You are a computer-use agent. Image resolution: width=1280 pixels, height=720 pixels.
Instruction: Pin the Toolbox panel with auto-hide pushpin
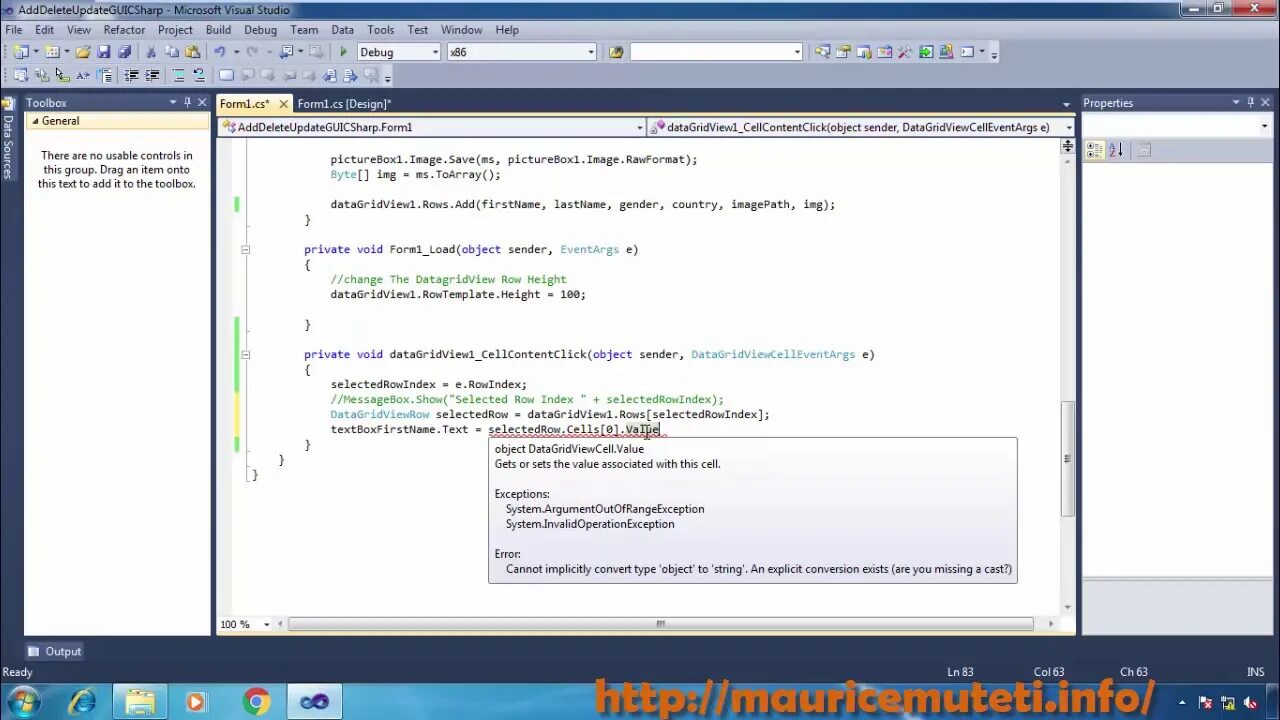tap(187, 102)
